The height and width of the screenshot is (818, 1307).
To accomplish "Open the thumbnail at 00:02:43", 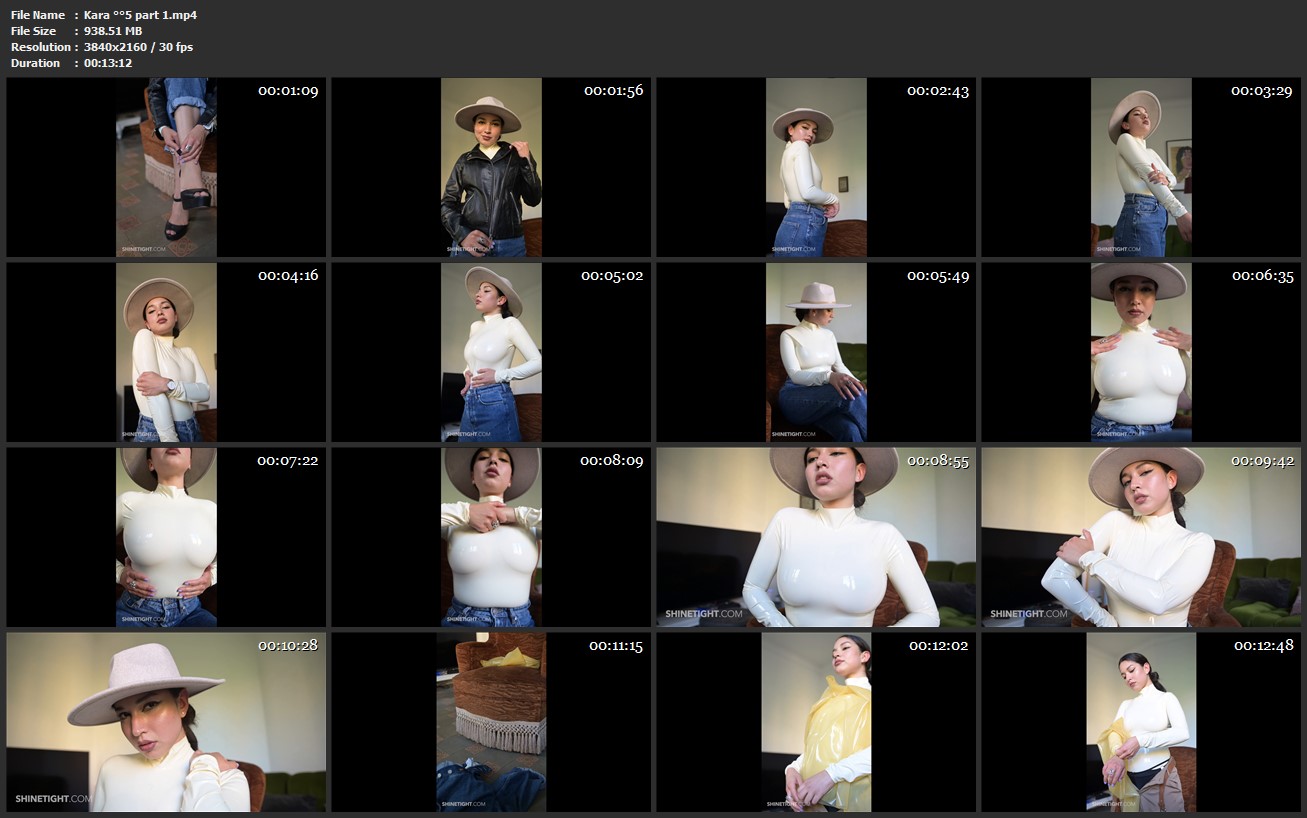I will [x=816, y=168].
